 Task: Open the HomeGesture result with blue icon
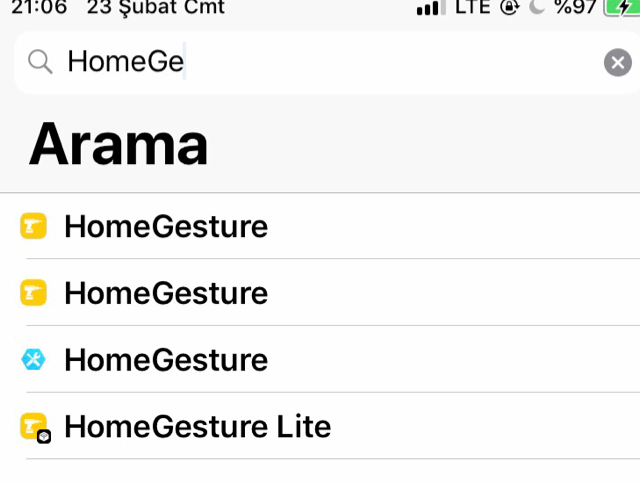click(x=166, y=360)
